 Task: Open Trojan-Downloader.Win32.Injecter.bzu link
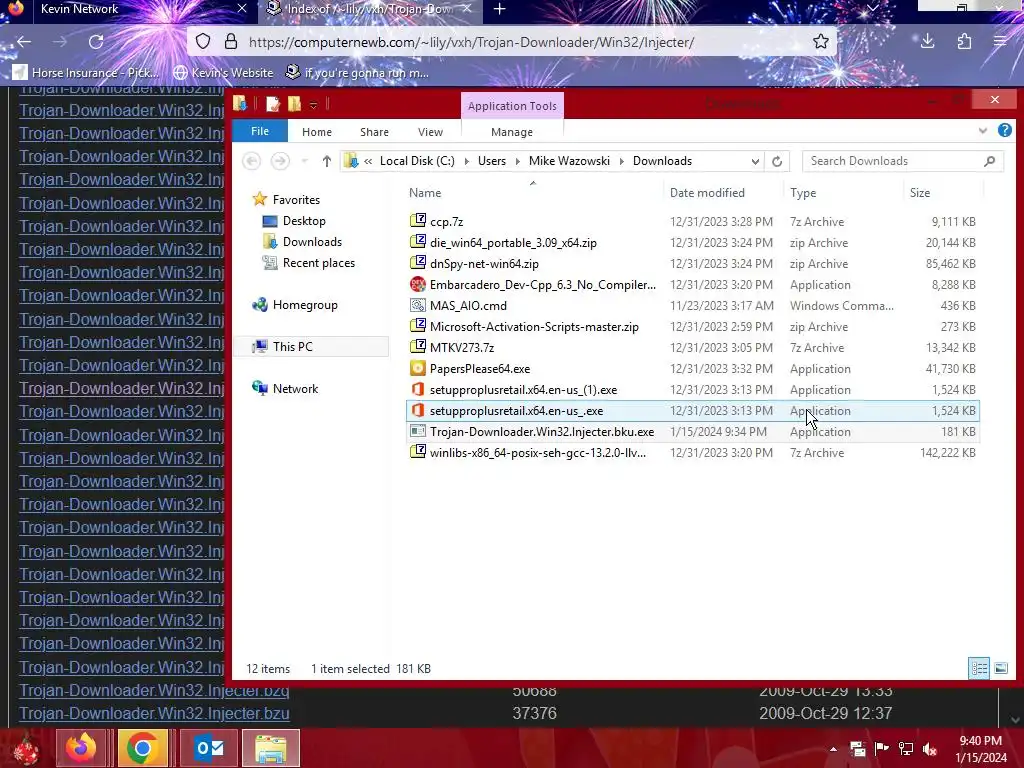click(154, 713)
